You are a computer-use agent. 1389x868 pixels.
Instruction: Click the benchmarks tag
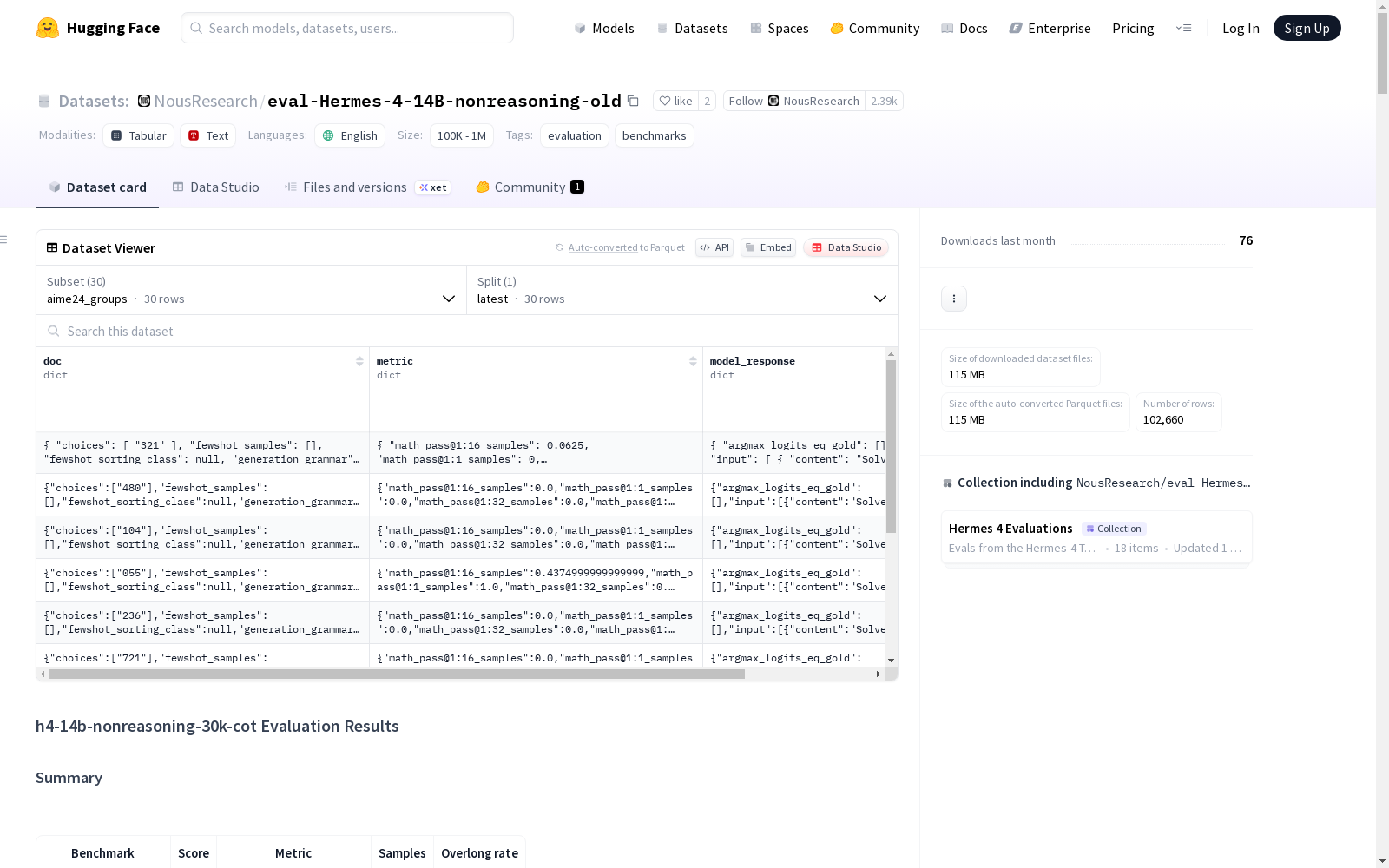pyautogui.click(x=655, y=135)
